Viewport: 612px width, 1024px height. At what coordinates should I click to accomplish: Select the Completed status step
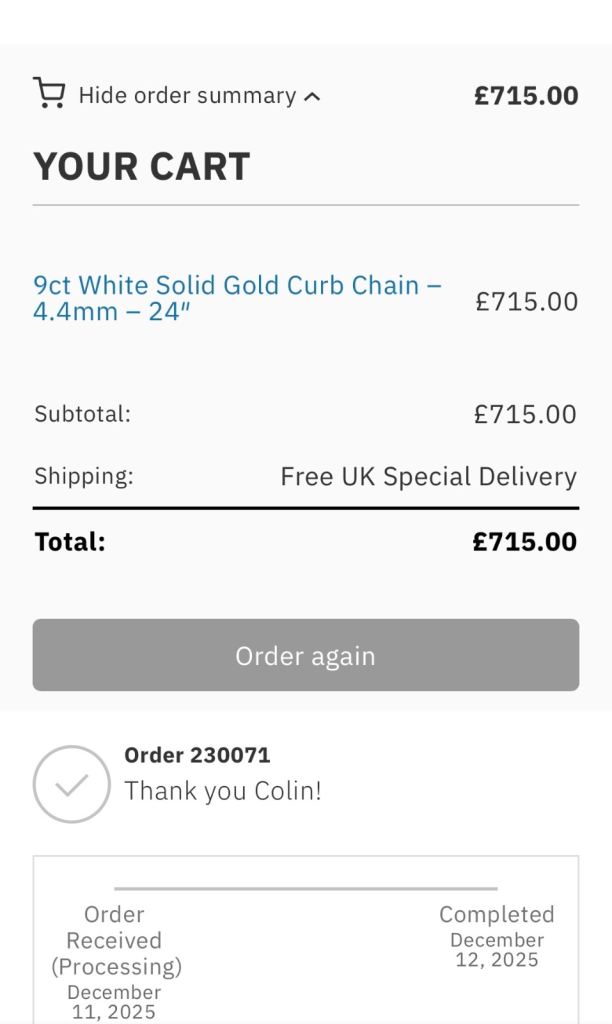point(496,915)
